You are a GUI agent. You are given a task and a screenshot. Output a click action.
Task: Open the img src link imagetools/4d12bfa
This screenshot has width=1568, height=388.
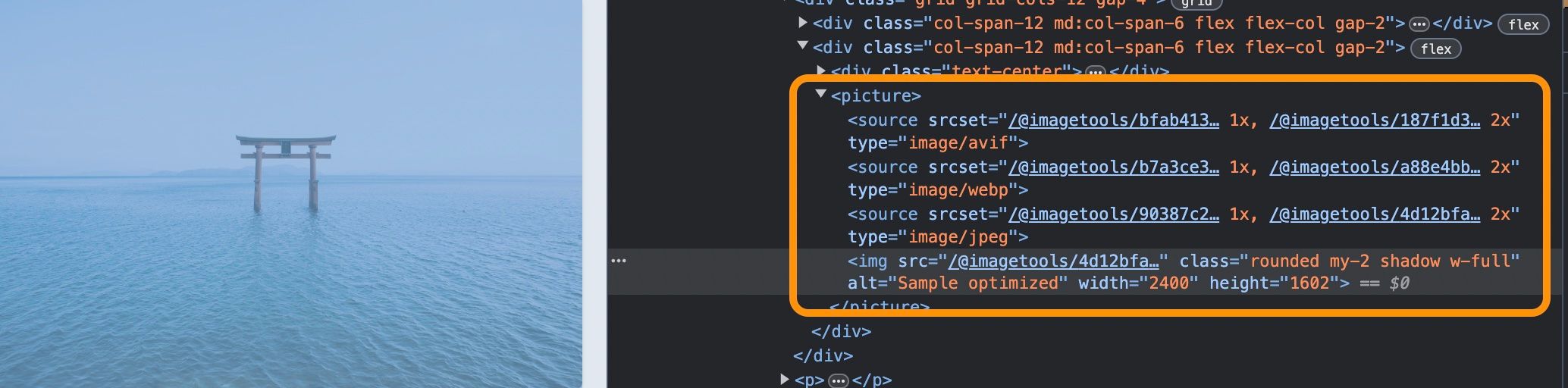pyautogui.click(x=1054, y=261)
